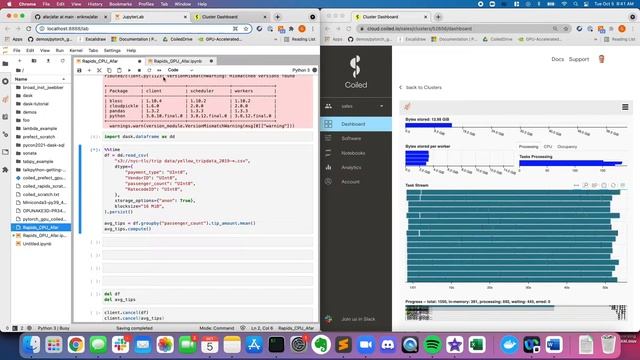The image size is (640, 360).
Task: Create a new launcher in file browser
Action: pos(19,61)
